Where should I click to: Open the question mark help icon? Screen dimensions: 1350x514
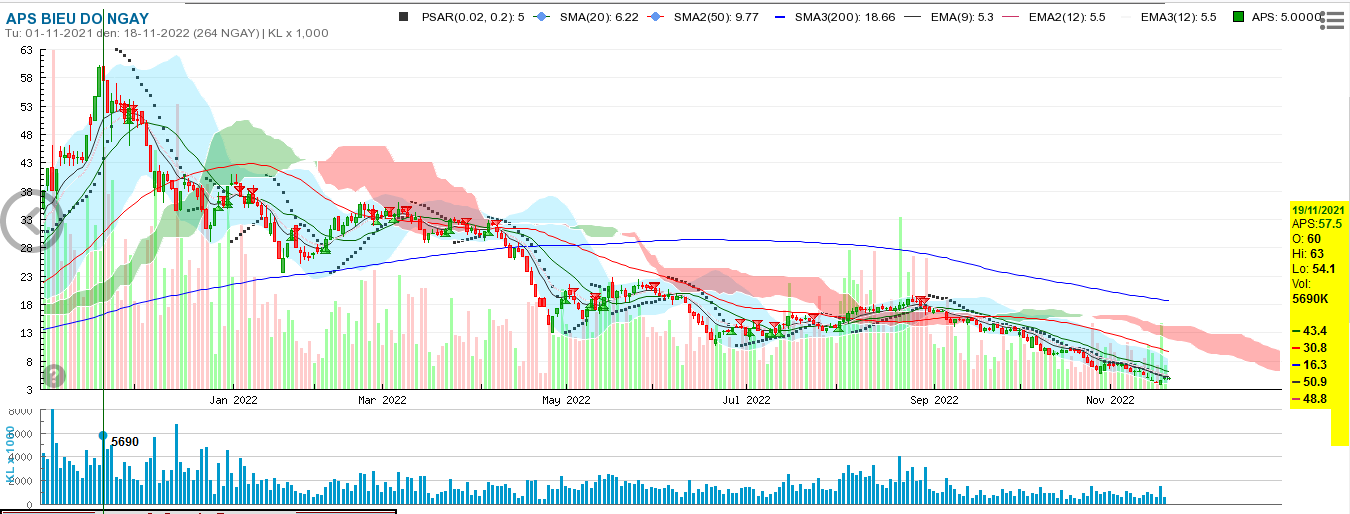(x=54, y=375)
